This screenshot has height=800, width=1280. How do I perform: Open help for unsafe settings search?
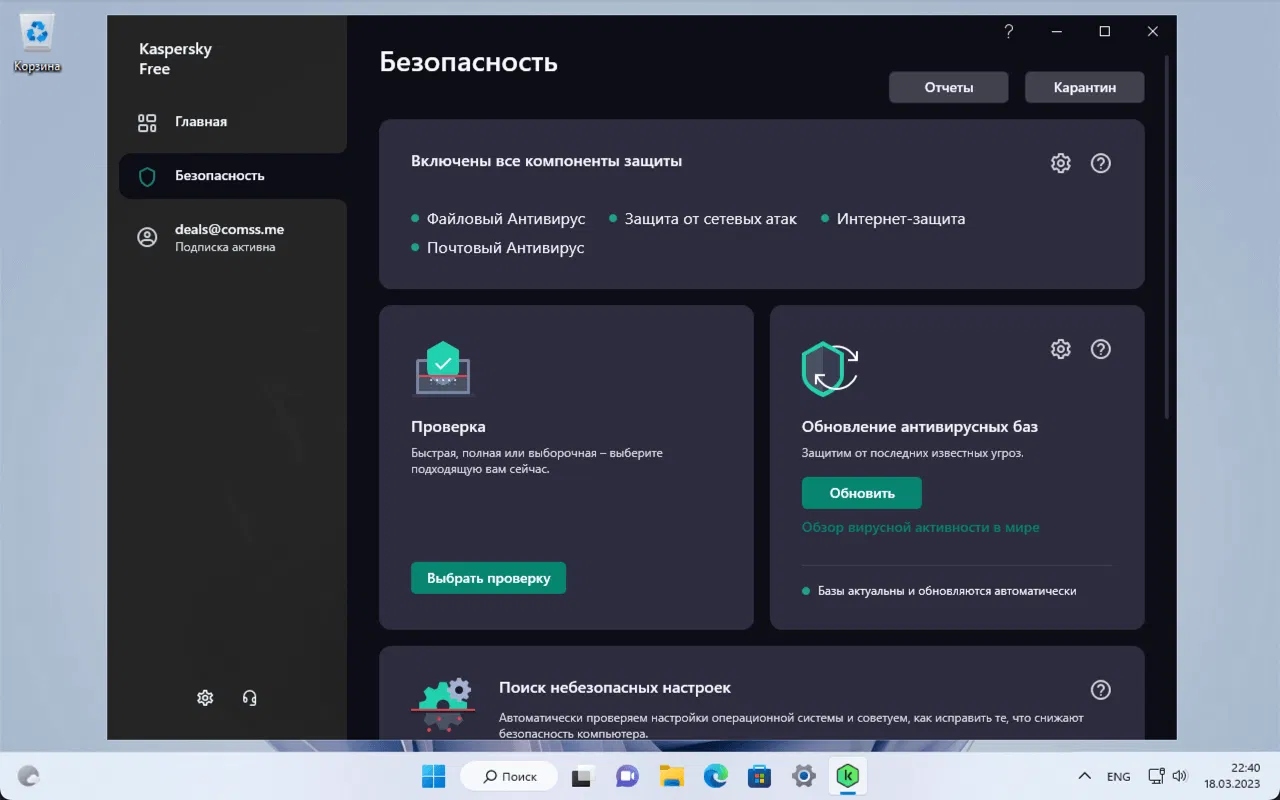pos(1101,690)
